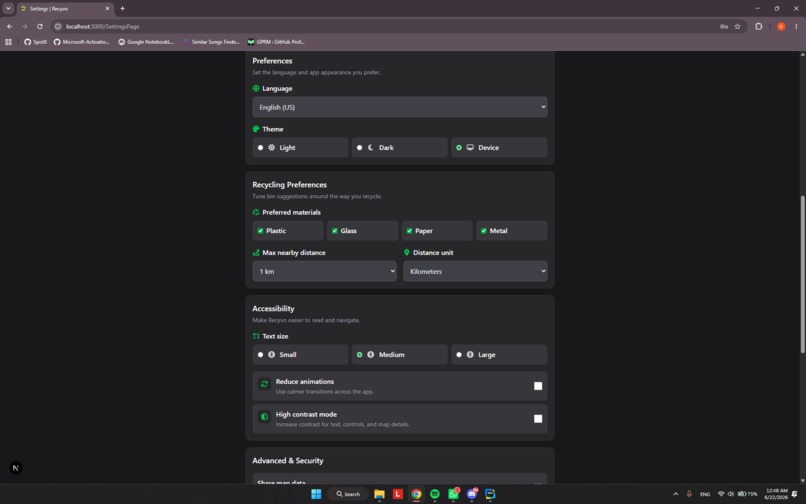Open the Max nearby distance dropdown

tap(324, 271)
